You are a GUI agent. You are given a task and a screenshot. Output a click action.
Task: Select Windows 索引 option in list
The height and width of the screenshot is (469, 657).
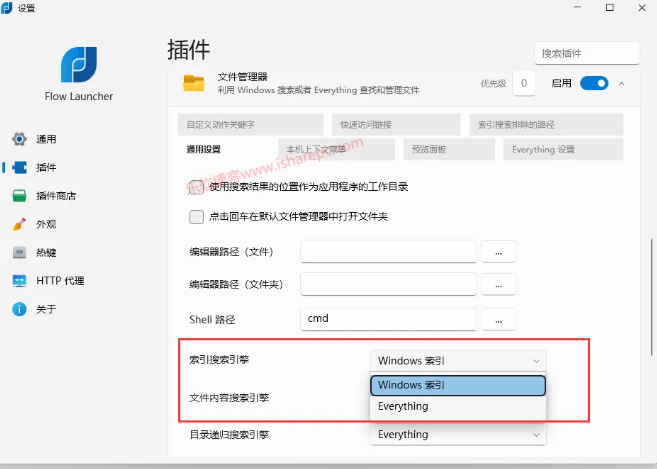[x=458, y=385]
